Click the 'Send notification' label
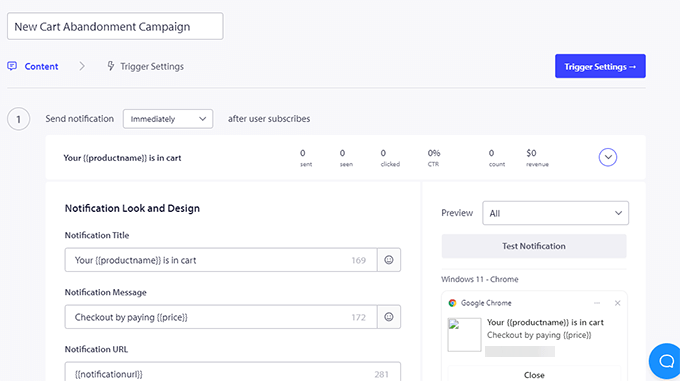Viewport: 680px width, 381px height. [79, 119]
